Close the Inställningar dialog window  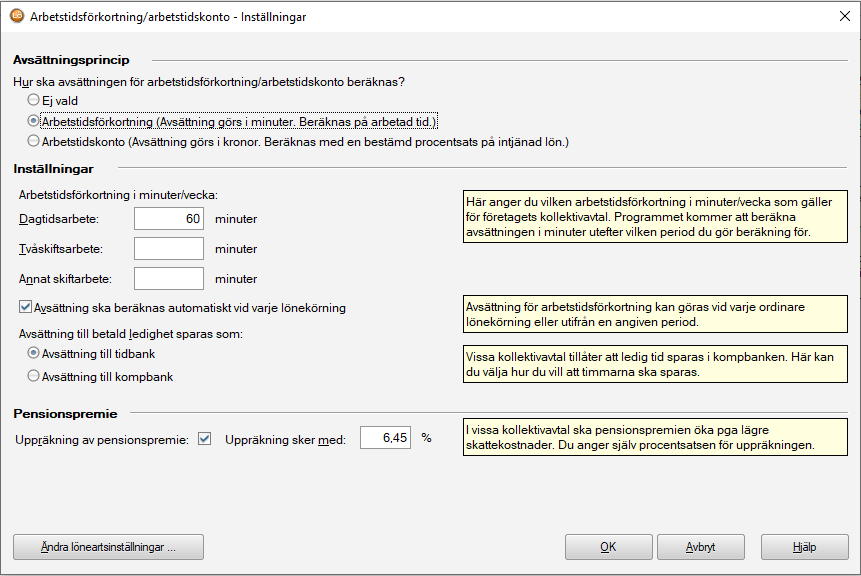pyautogui.click(x=836, y=17)
